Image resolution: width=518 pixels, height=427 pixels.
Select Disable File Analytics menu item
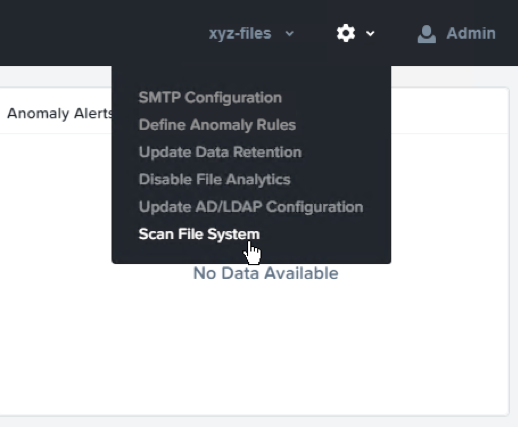tap(214, 180)
